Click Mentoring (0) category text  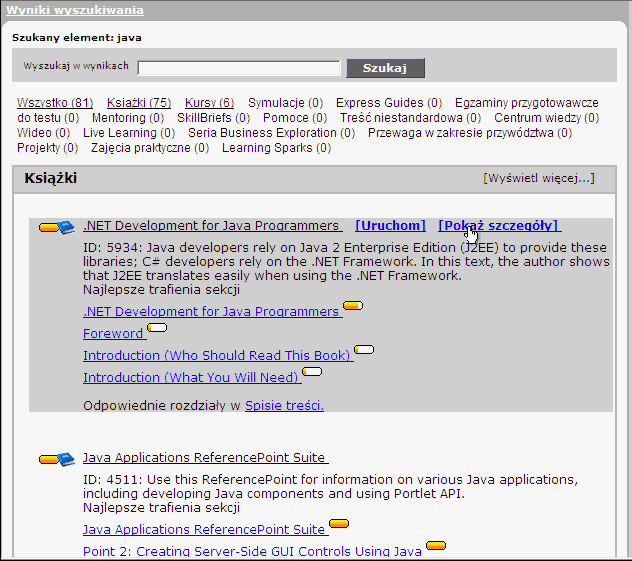128,118
